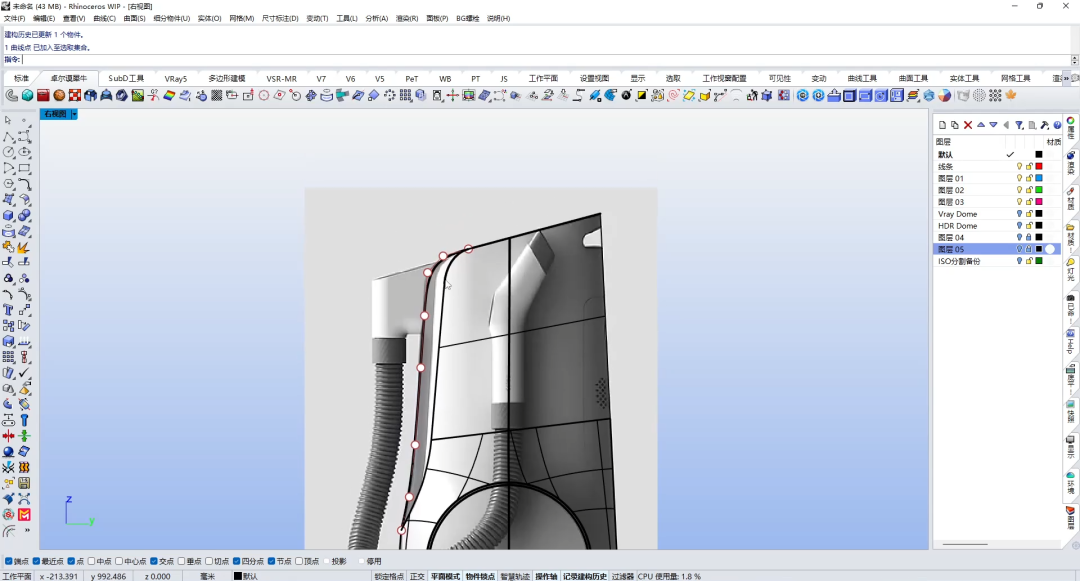Change blue color swatch of 图层 01
The height and width of the screenshot is (581, 1080).
click(x=1039, y=178)
